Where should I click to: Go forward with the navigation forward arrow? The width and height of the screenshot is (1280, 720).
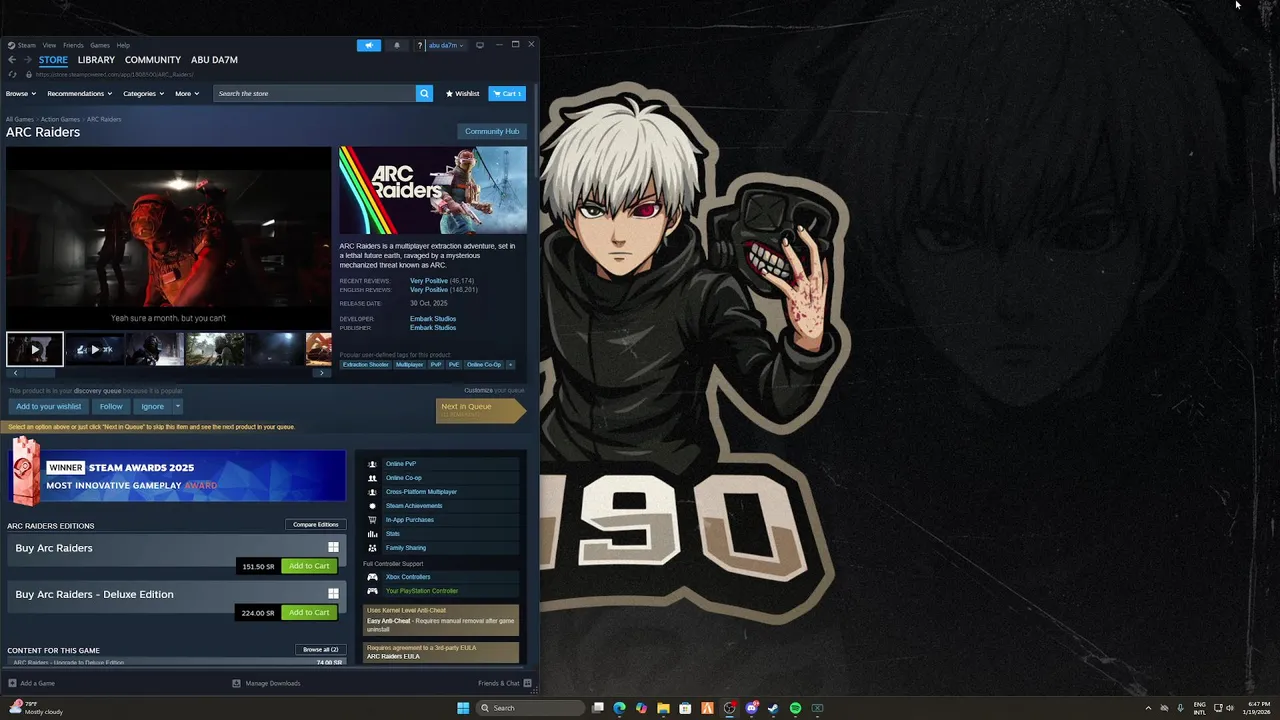[28, 60]
